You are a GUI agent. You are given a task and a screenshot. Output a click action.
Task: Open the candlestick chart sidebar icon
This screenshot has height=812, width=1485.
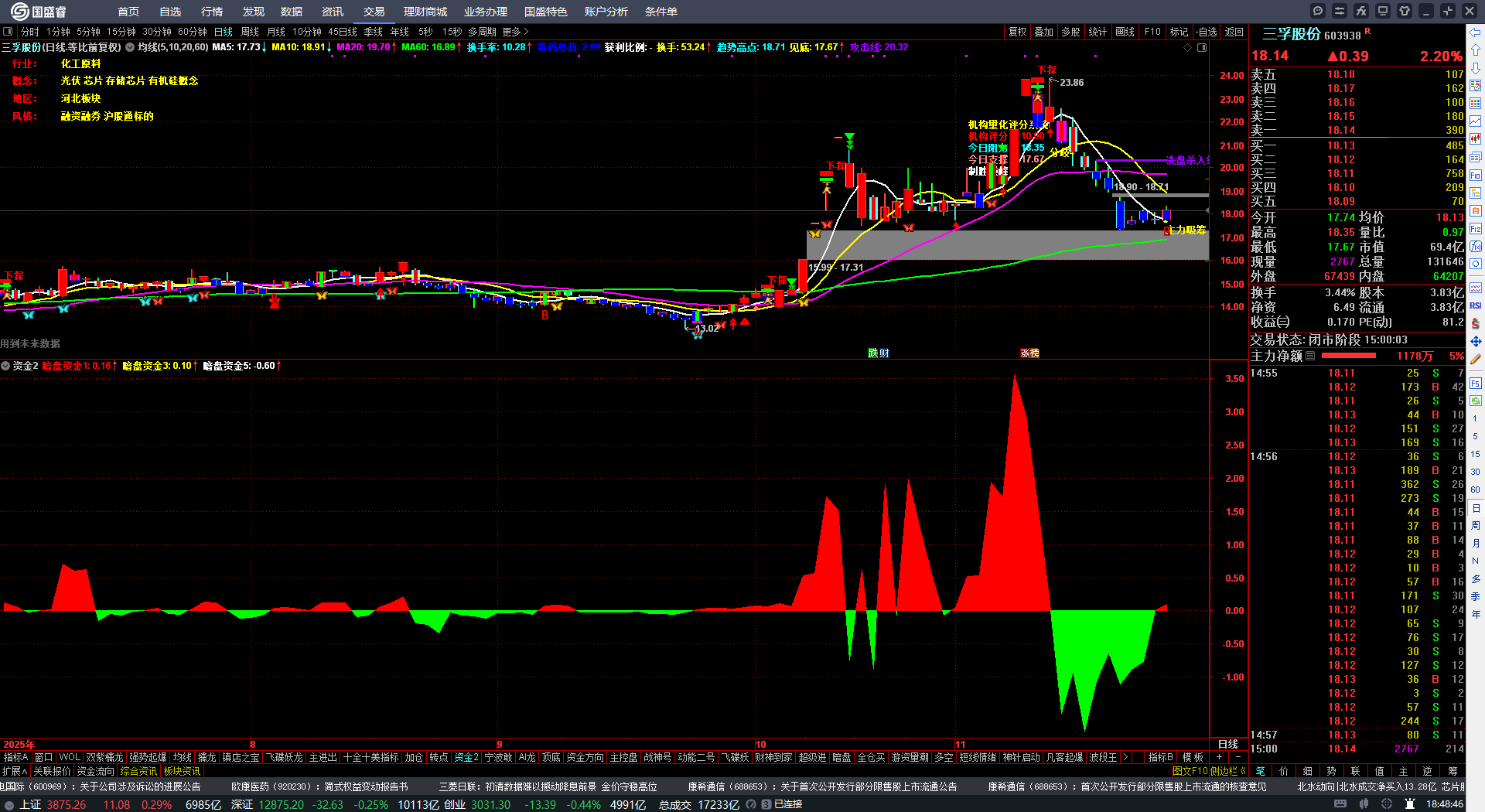tap(1476, 139)
